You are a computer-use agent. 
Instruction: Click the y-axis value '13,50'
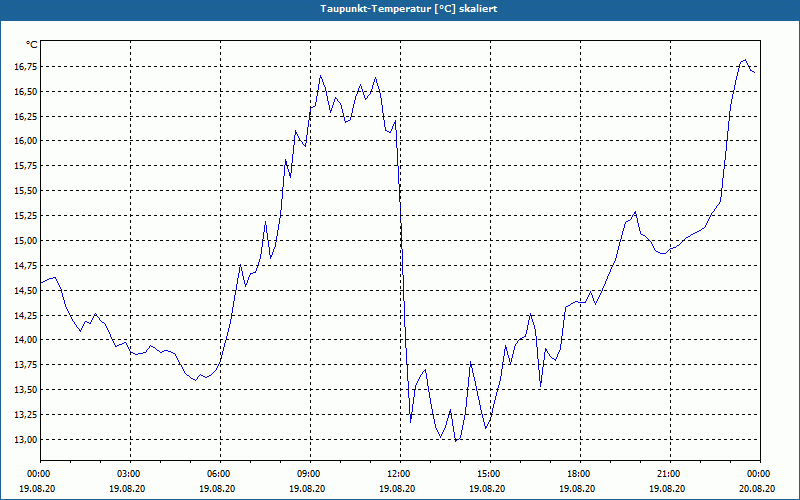(x=27, y=390)
